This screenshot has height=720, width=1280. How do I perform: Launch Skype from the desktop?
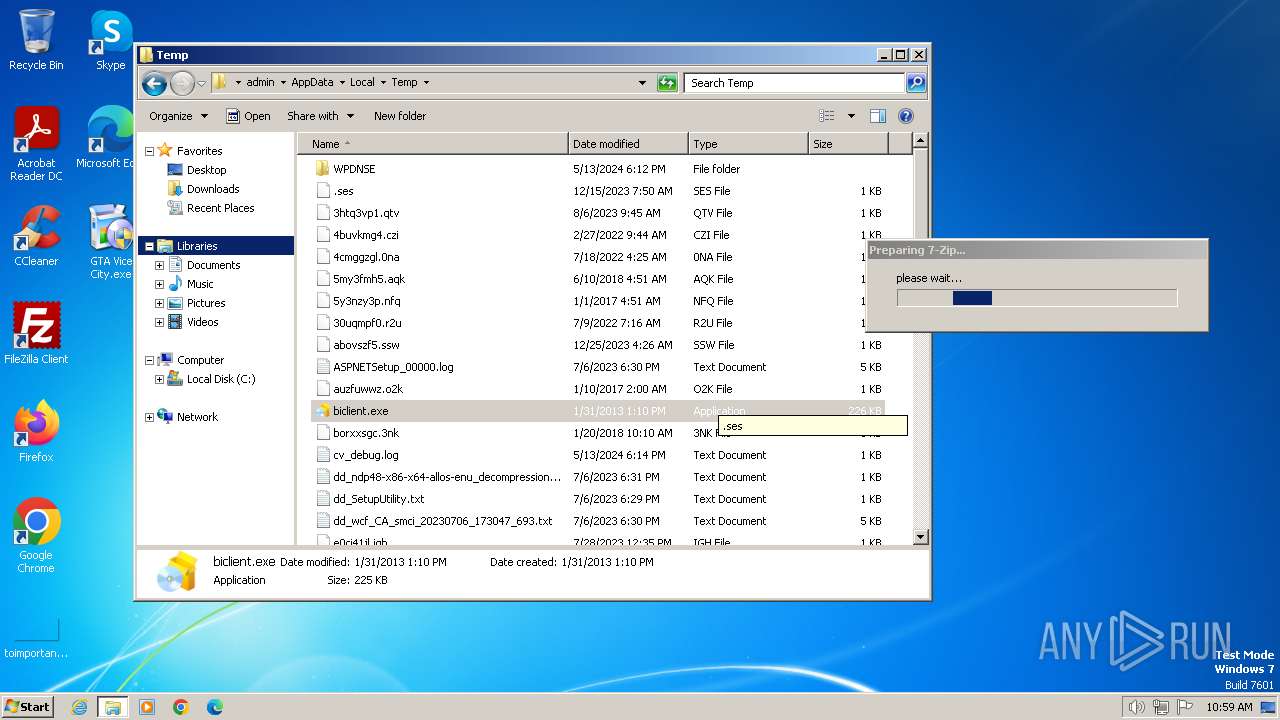111,40
